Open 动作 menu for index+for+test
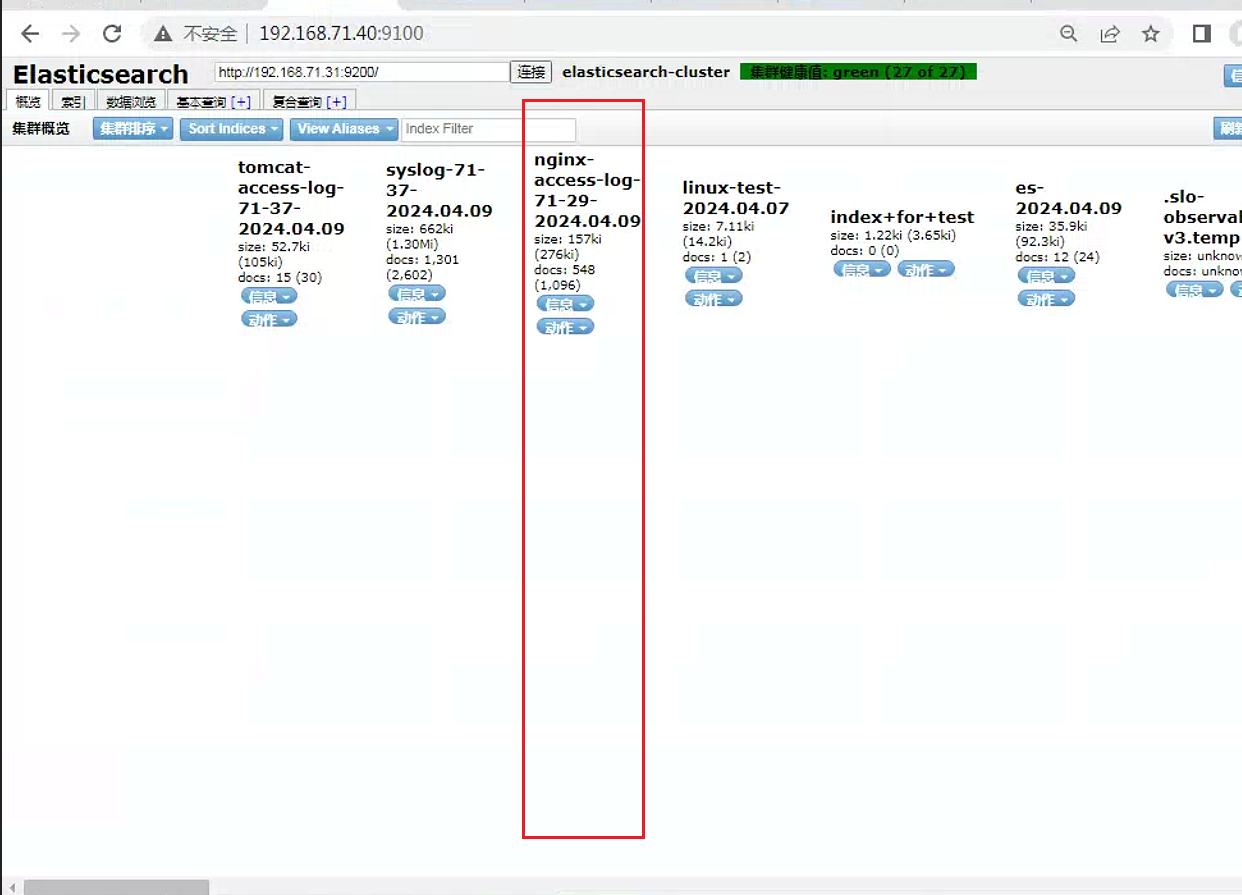Screen dimensions: 1242x895 coord(926,269)
